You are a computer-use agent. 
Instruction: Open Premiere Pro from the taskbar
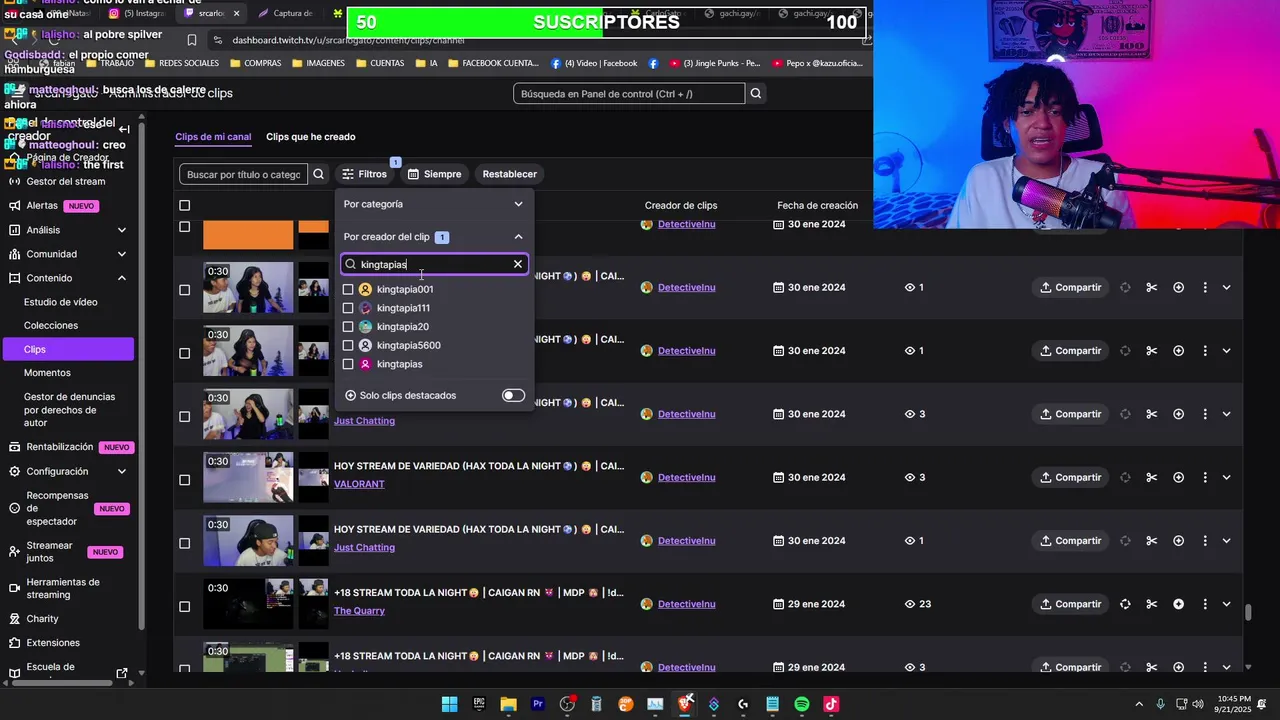pos(538,704)
